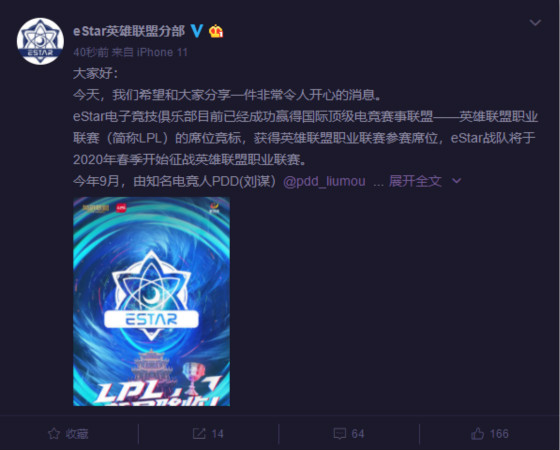Click the chevron after 展开全文

point(456,181)
